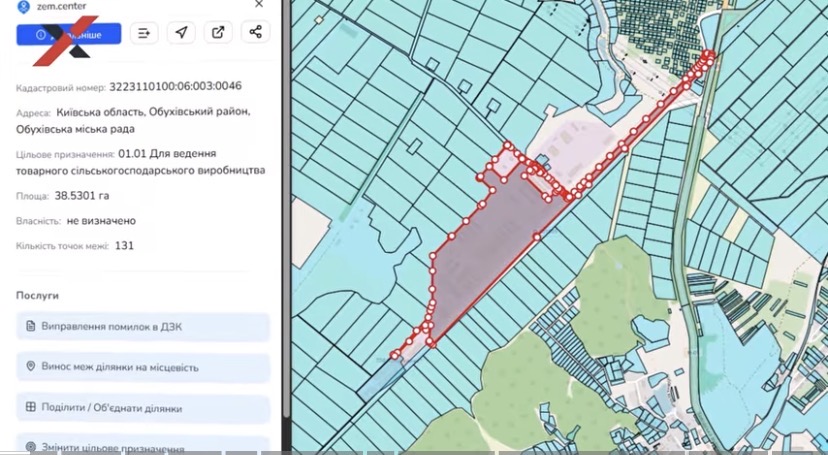Click the grid icon beside Поділити

pos(31,406)
